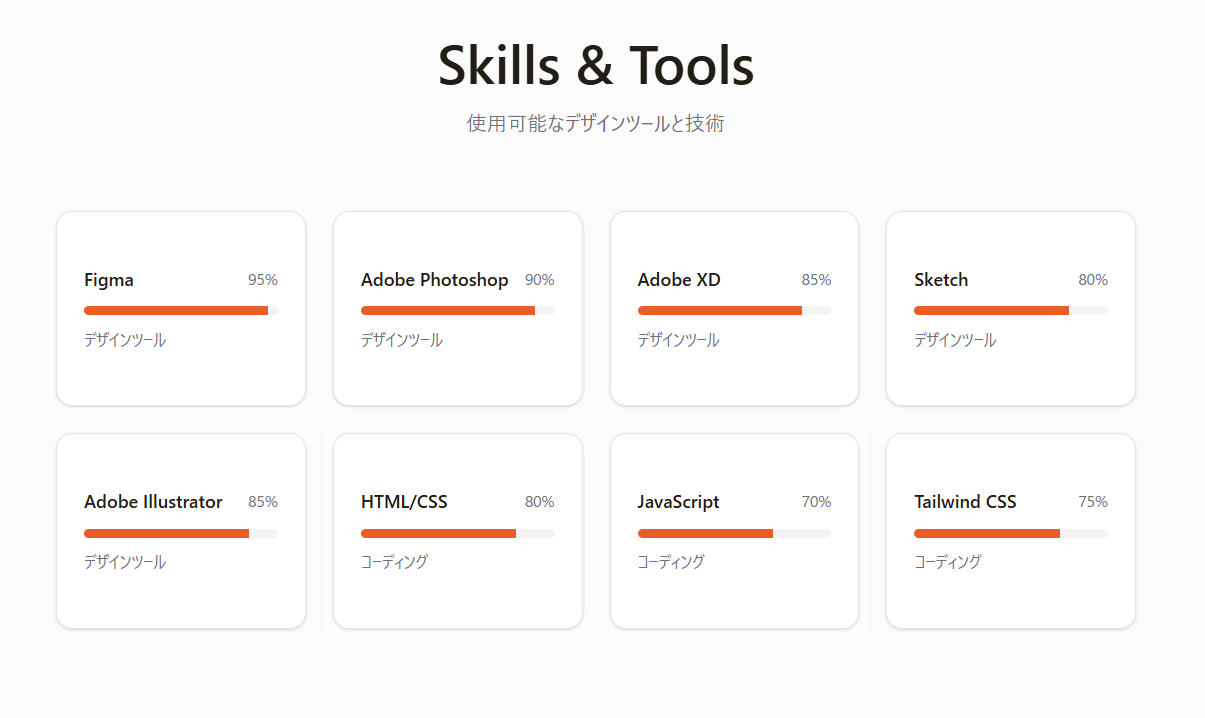Click the Adobe Photoshop progress bar
This screenshot has height=718, width=1205.
click(x=458, y=311)
